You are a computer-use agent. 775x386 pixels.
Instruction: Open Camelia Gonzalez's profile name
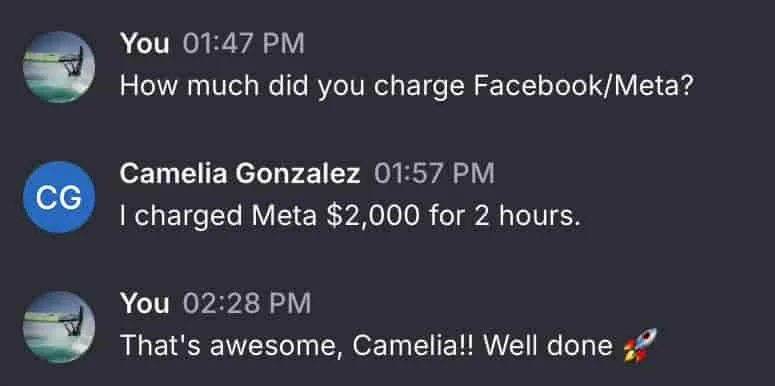click(240, 173)
